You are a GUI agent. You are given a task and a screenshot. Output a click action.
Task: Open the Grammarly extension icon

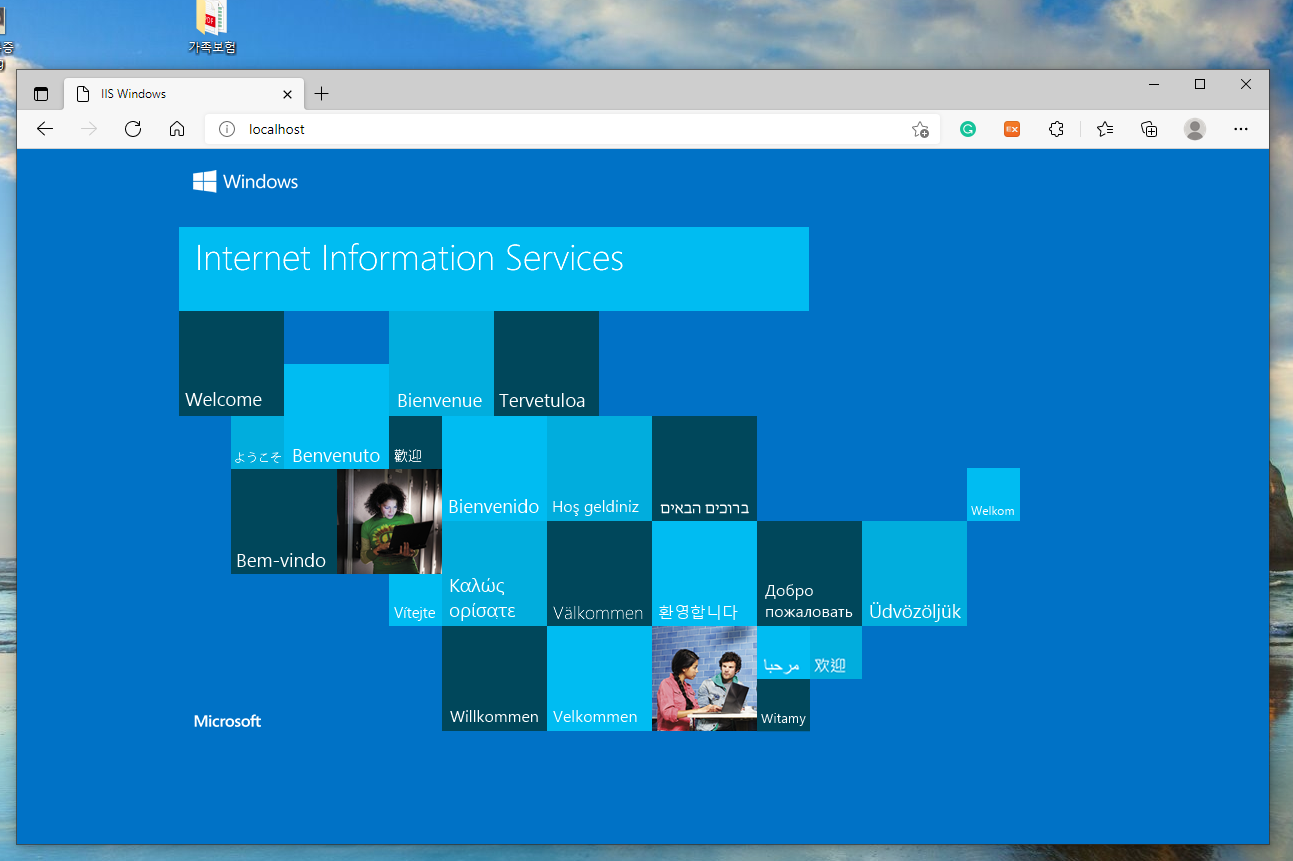[x=968, y=129]
